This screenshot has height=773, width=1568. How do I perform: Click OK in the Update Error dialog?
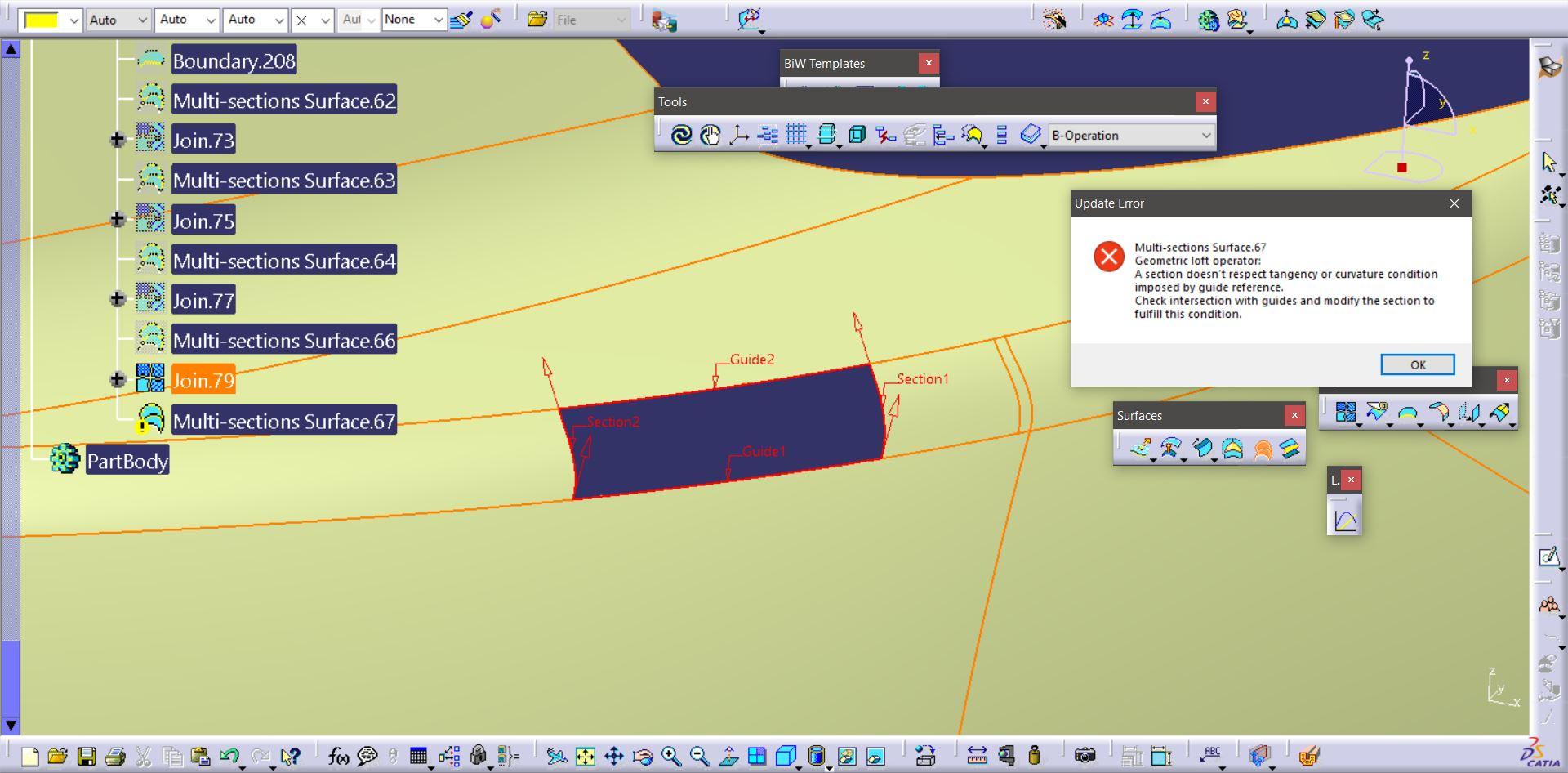(x=1418, y=364)
